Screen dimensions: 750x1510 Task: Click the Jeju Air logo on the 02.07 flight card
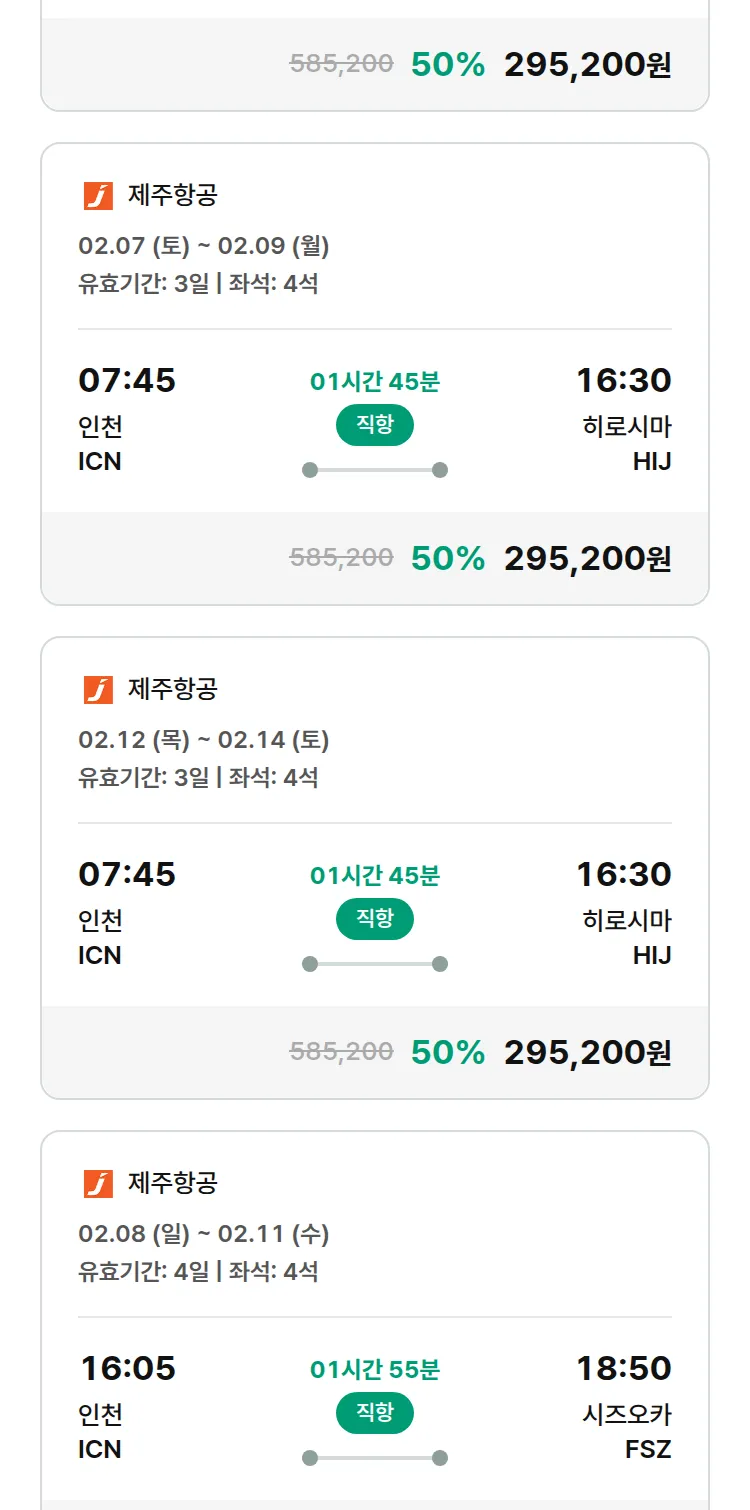pyautogui.click(x=98, y=196)
